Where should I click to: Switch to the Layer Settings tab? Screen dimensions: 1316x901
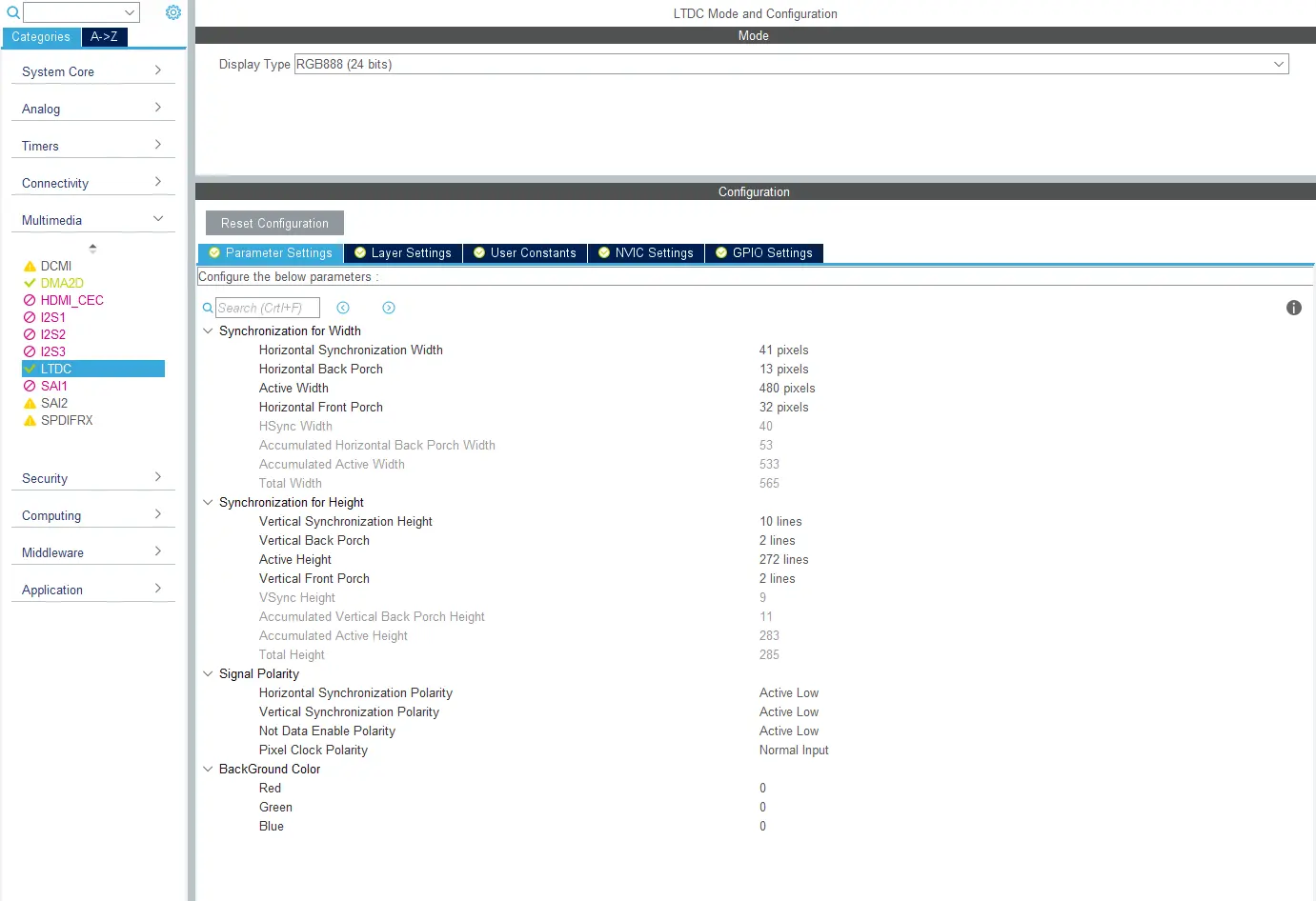tap(403, 252)
